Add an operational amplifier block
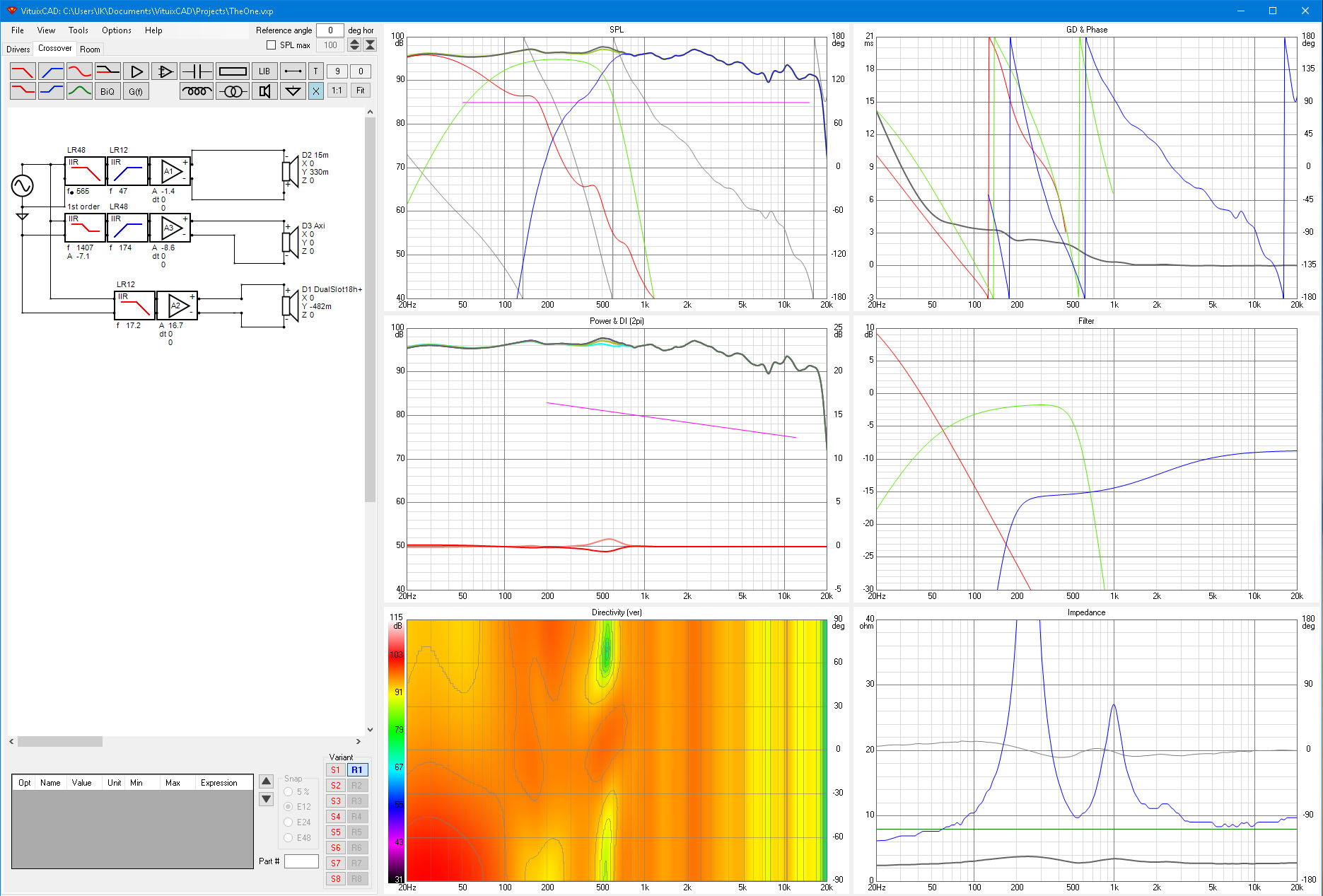Viewport: 1323px width, 896px height. tap(164, 71)
